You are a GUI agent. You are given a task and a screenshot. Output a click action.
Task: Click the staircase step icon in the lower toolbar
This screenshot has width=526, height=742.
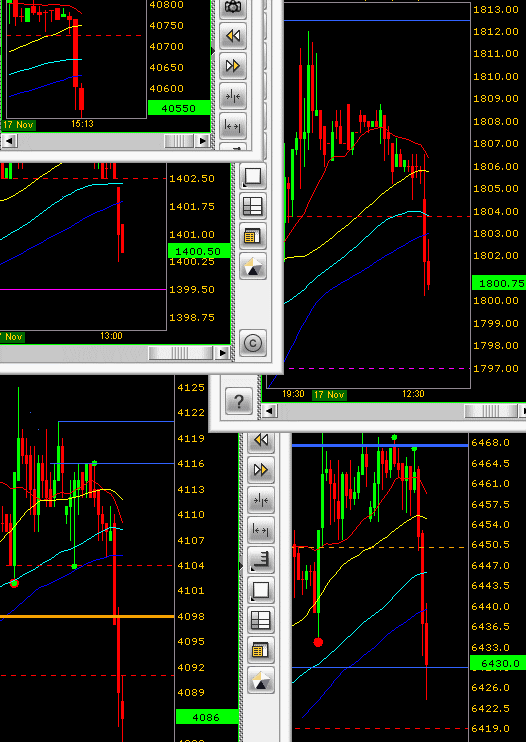pyautogui.click(x=261, y=560)
